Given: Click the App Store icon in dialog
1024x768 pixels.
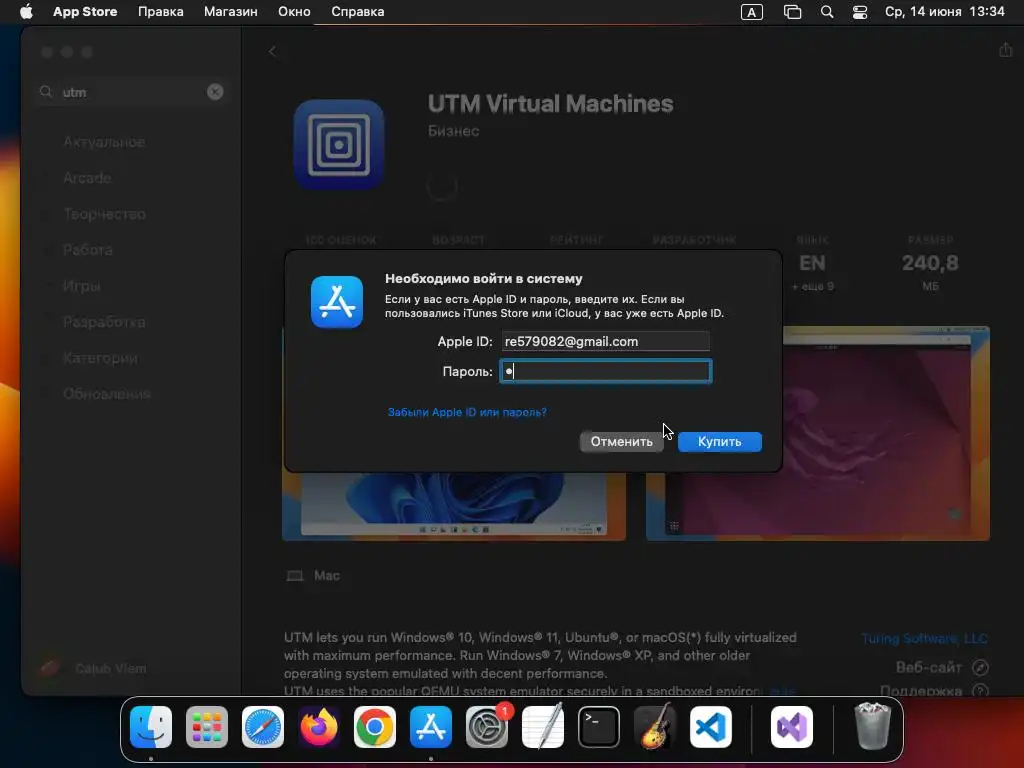Looking at the screenshot, I should pyautogui.click(x=337, y=302).
